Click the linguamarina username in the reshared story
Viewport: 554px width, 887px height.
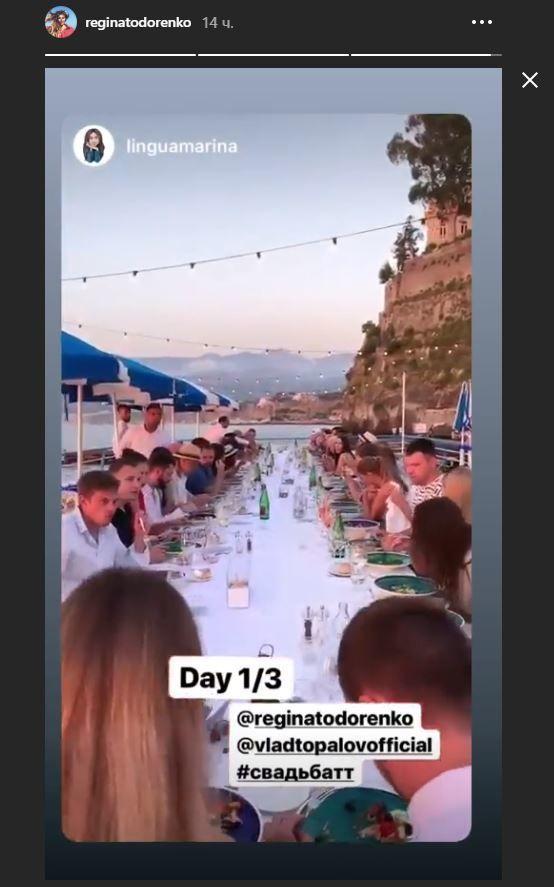(x=182, y=147)
